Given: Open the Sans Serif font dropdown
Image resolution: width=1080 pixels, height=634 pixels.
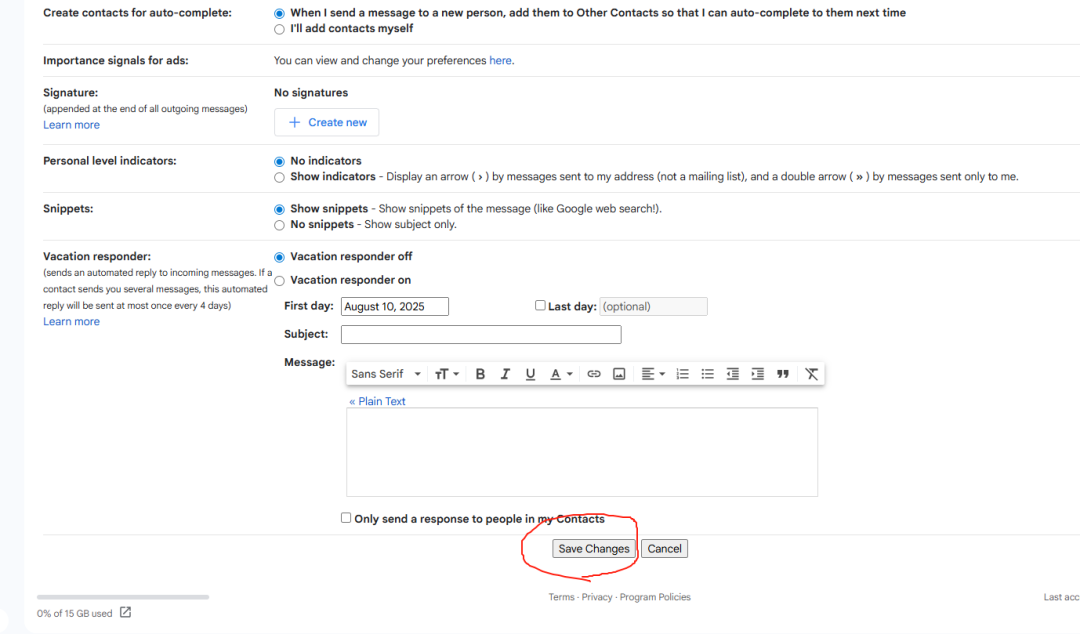Looking at the screenshot, I should (x=386, y=374).
